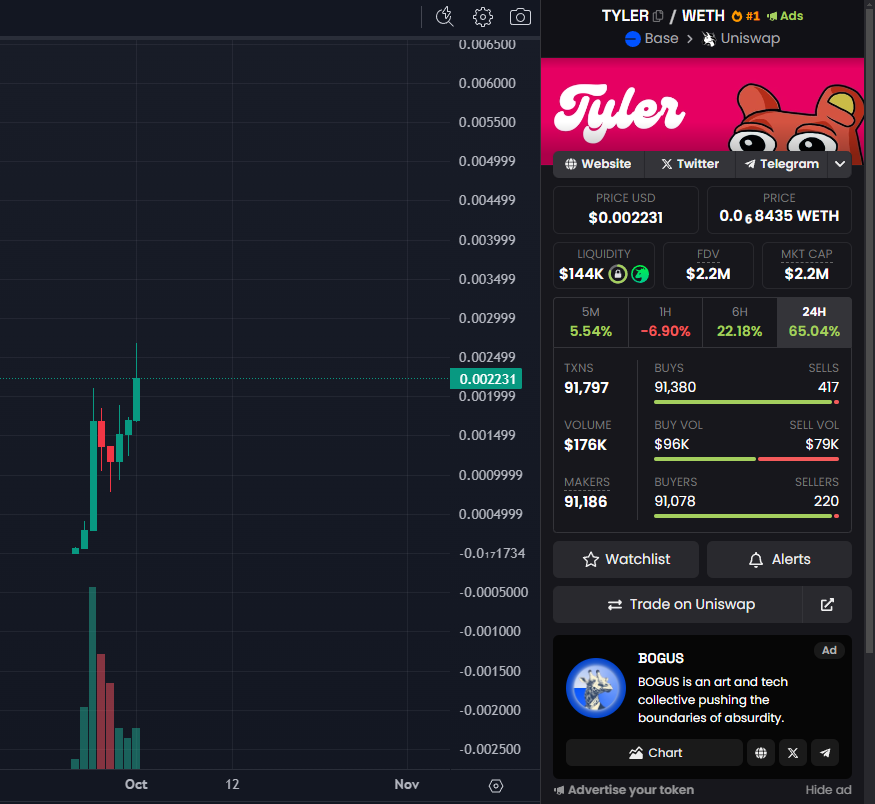Click the buys versus sells ratio bar

746,402
